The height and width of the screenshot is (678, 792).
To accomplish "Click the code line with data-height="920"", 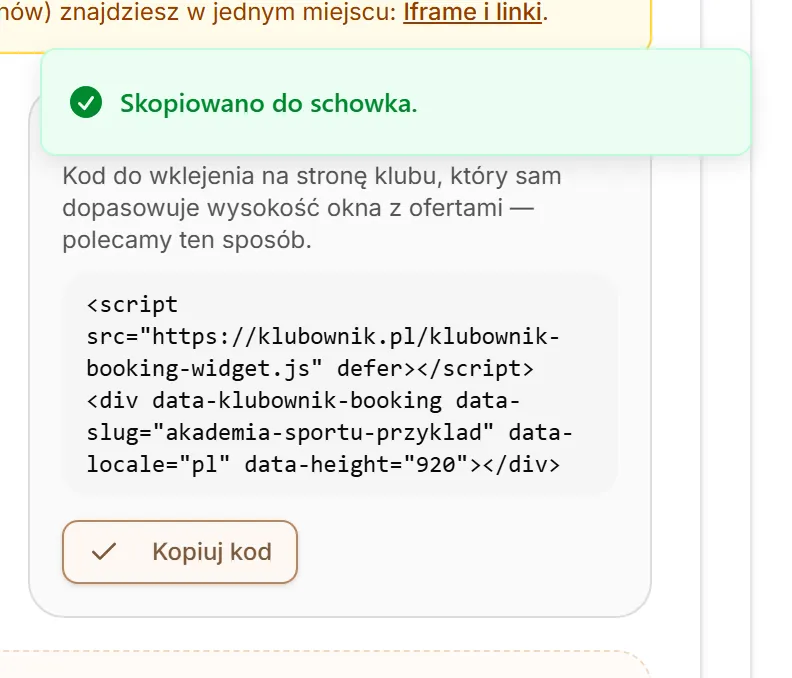I will 323,464.
